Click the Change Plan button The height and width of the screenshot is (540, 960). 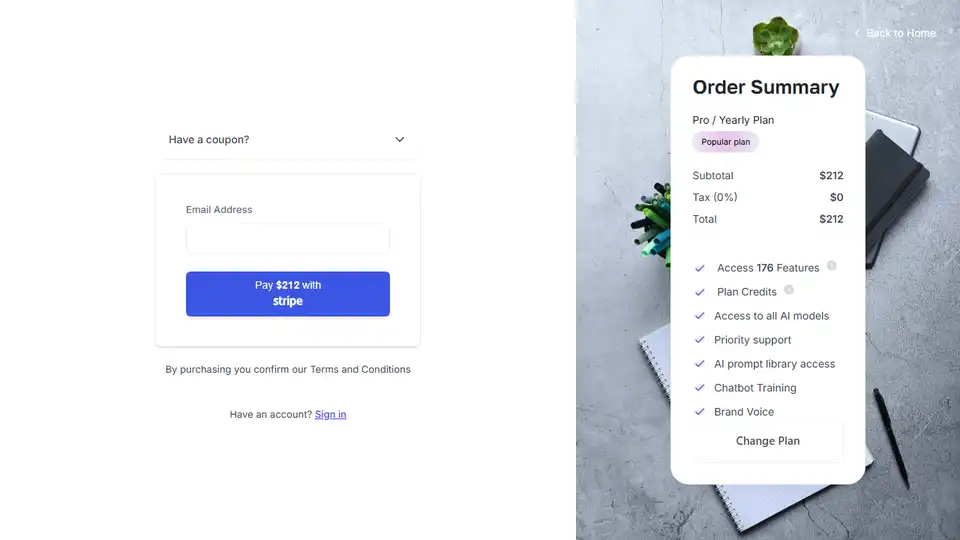tap(768, 441)
